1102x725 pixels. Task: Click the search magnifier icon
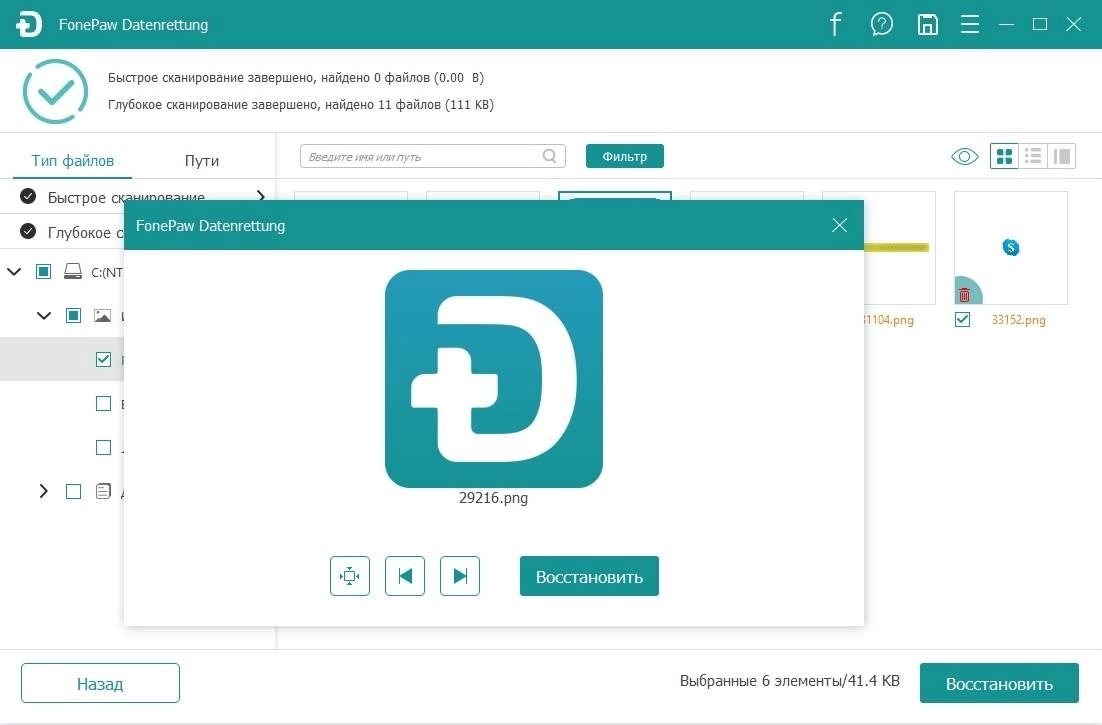(550, 156)
